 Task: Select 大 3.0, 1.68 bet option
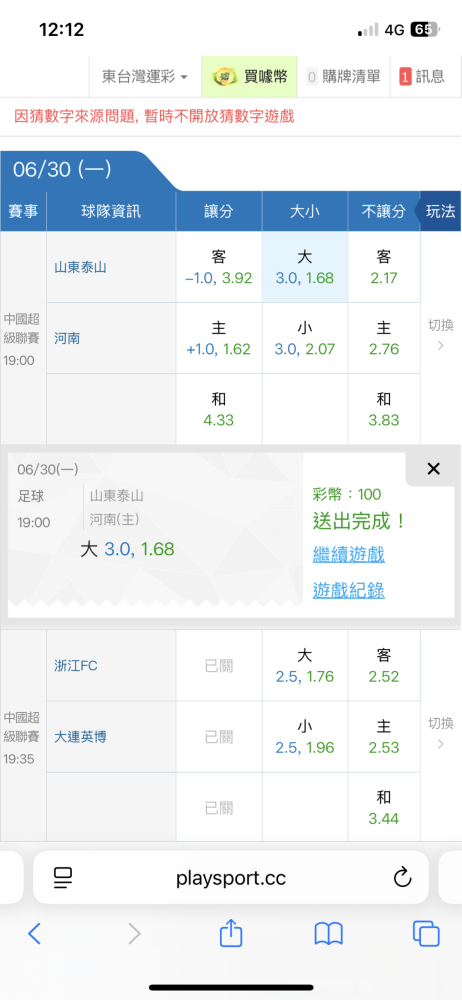pyautogui.click(x=304, y=267)
